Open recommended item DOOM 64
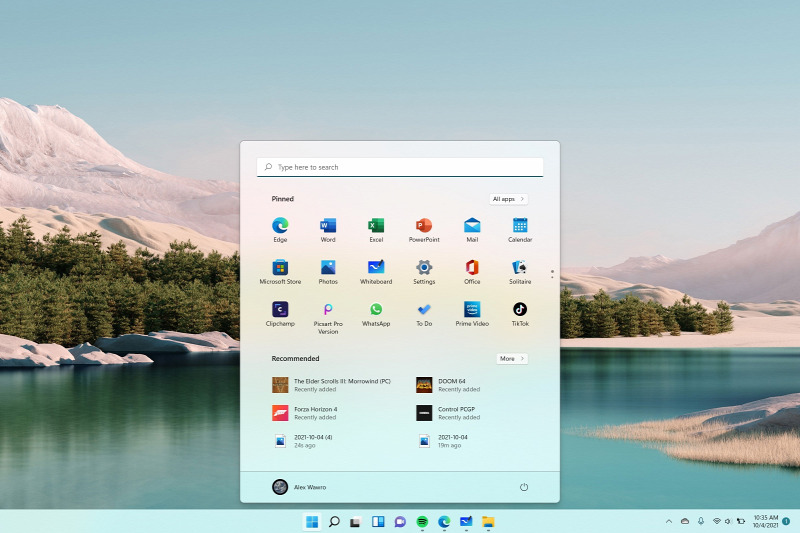The image size is (800, 533). point(452,384)
